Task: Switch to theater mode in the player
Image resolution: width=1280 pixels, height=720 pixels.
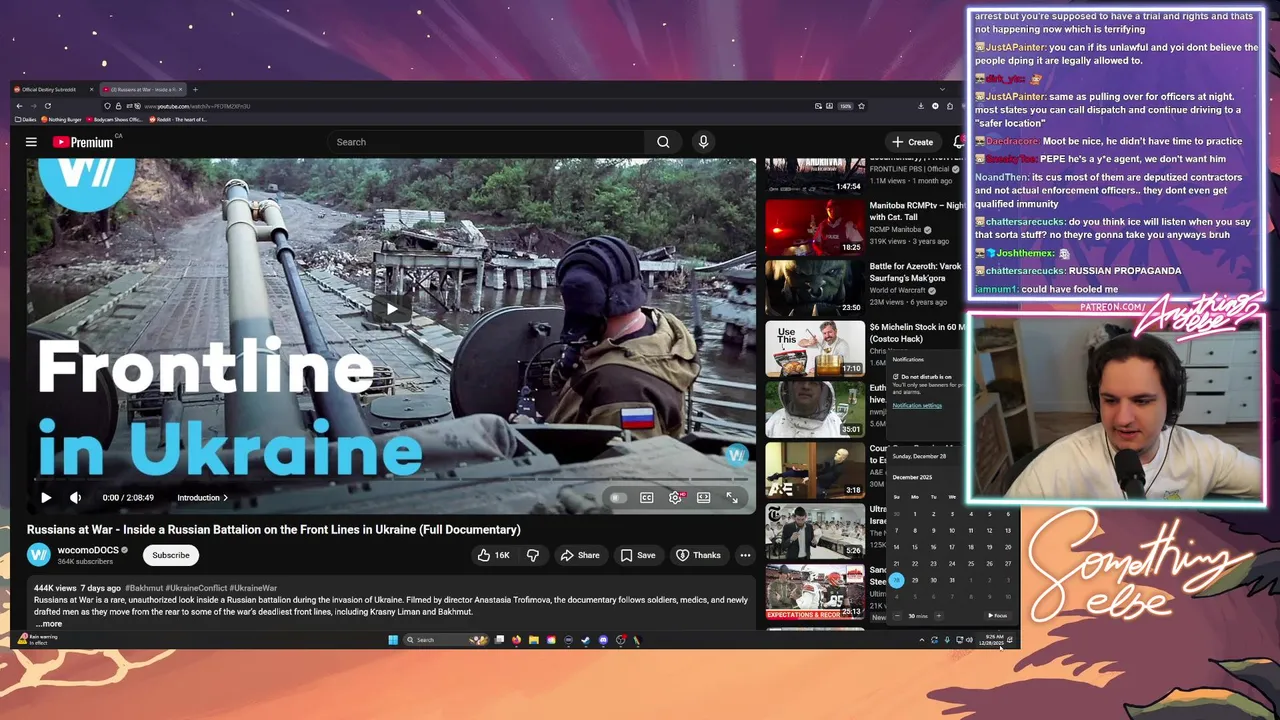Action: 704,497
